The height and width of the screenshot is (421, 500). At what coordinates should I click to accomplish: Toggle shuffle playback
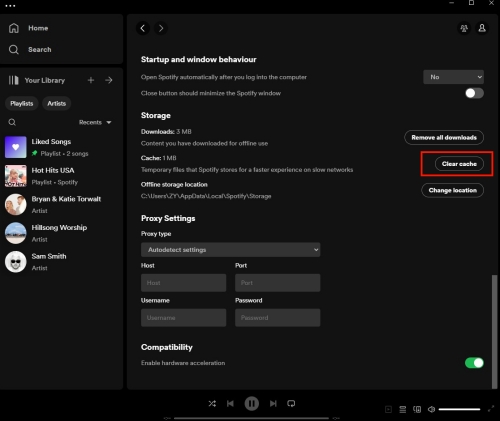click(212, 403)
